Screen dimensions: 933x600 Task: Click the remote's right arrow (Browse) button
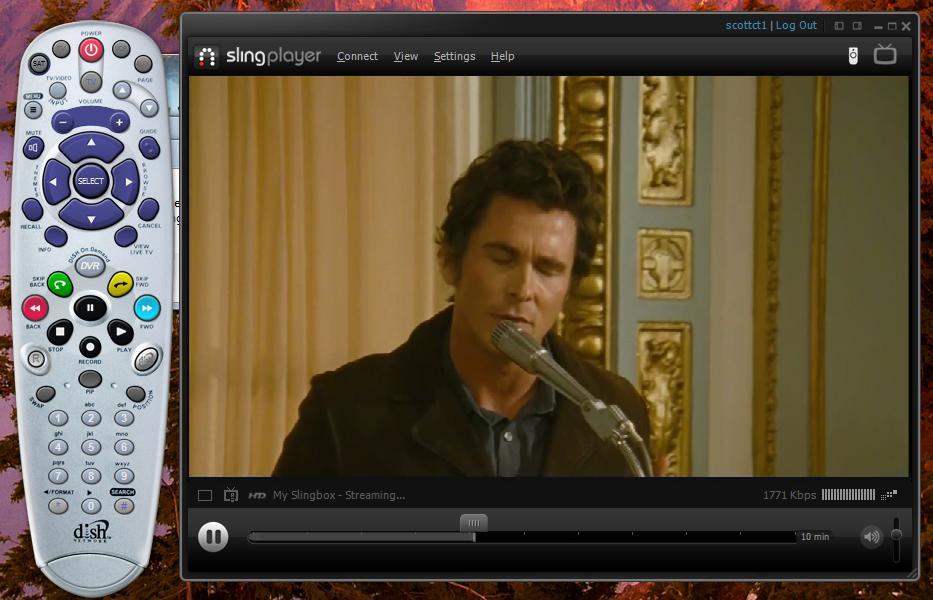126,182
